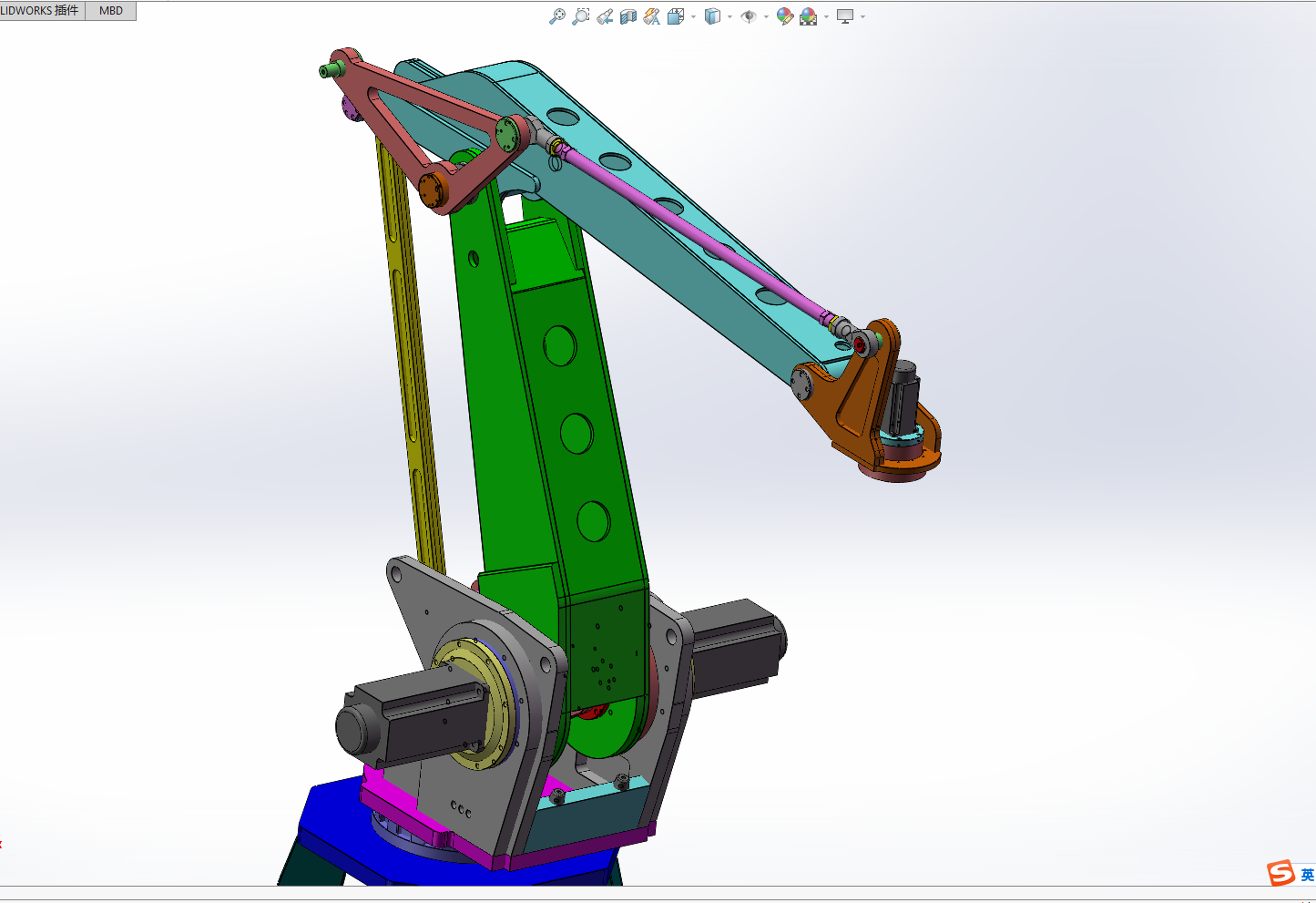The width and height of the screenshot is (1316, 903).
Task: Switch to the MBD tab
Action: point(111,11)
